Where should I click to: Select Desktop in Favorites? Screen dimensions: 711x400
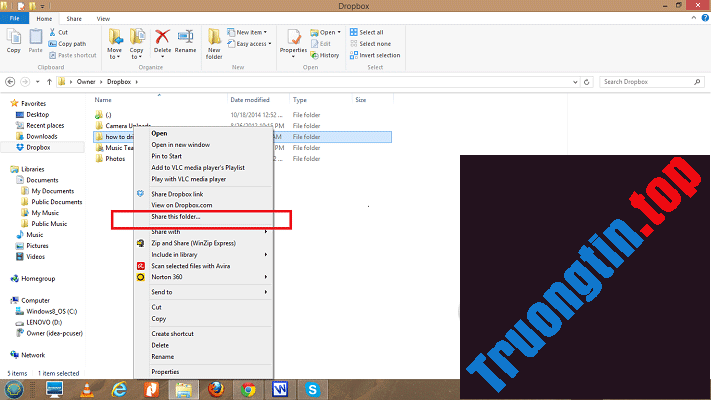(37, 115)
